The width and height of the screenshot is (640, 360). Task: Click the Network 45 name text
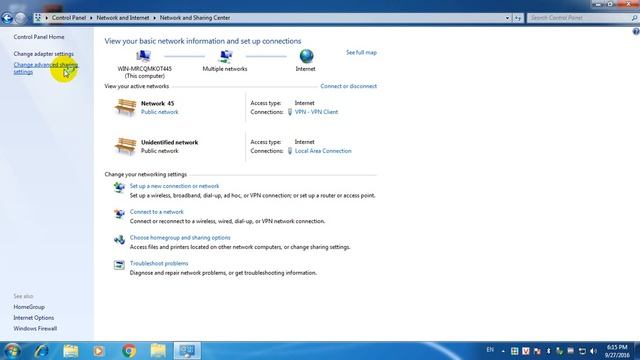click(x=158, y=103)
